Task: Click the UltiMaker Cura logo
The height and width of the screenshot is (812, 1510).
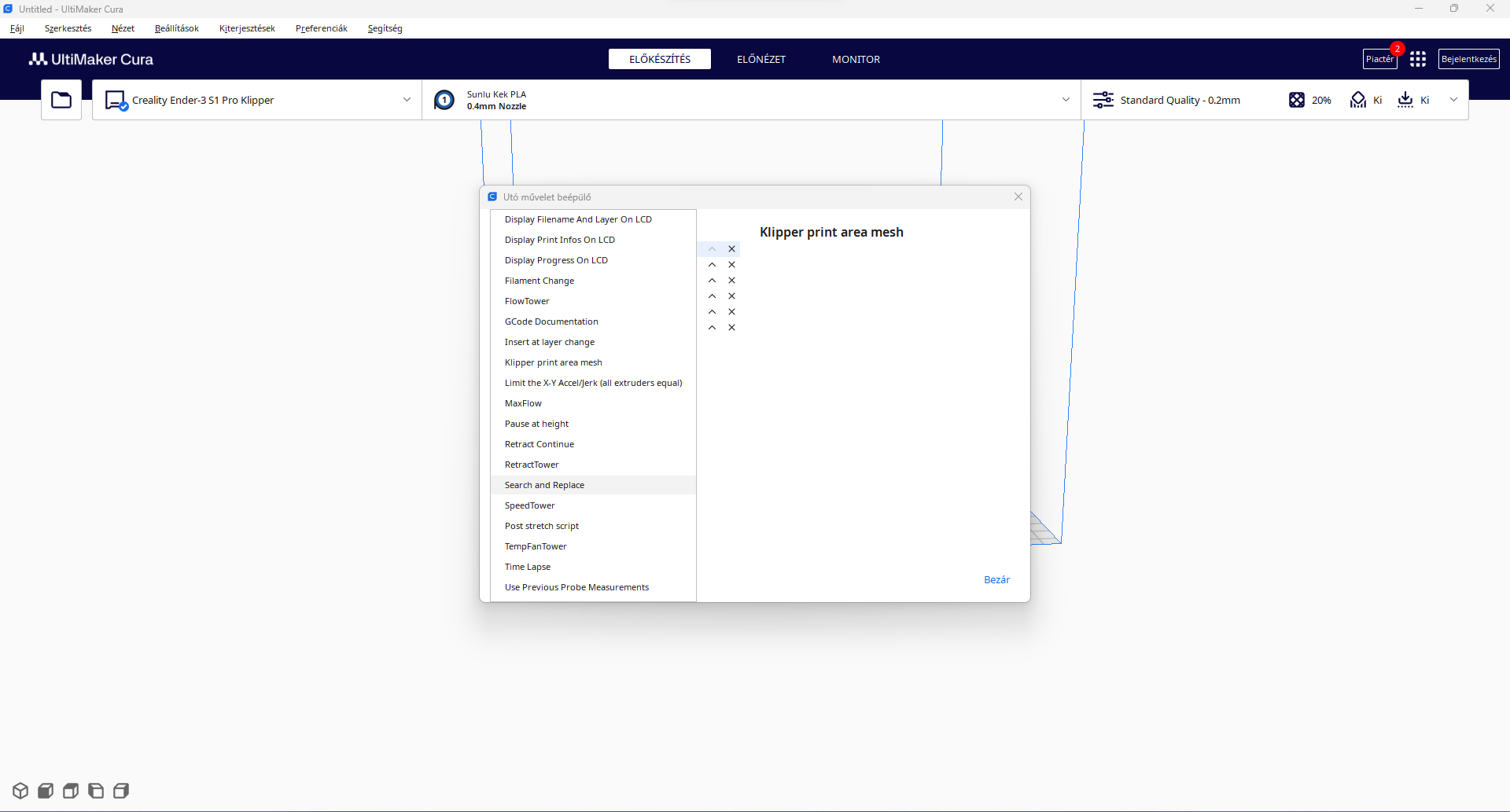Action: (x=91, y=59)
